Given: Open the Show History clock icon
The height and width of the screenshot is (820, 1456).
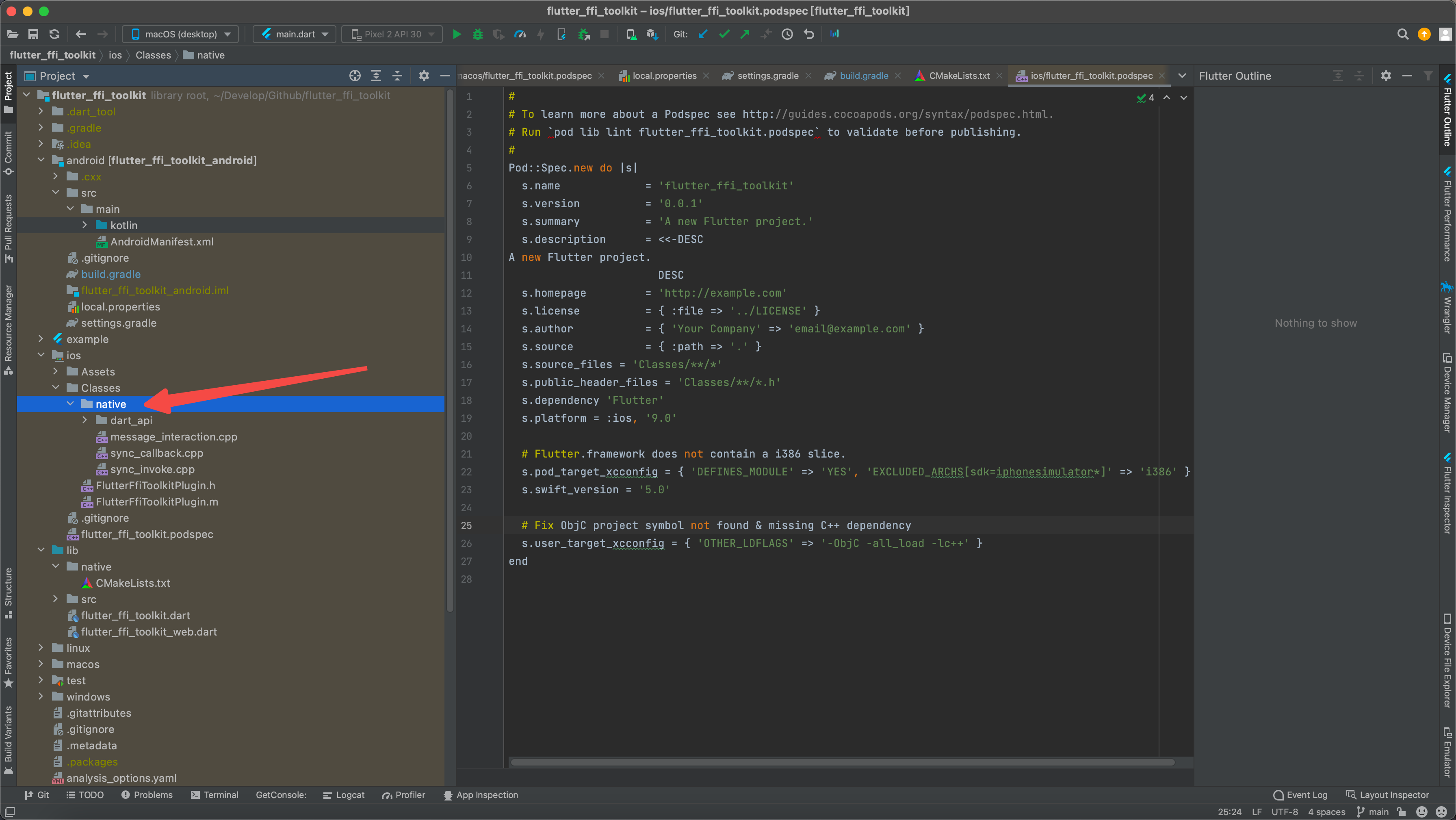Looking at the screenshot, I should [x=787, y=35].
